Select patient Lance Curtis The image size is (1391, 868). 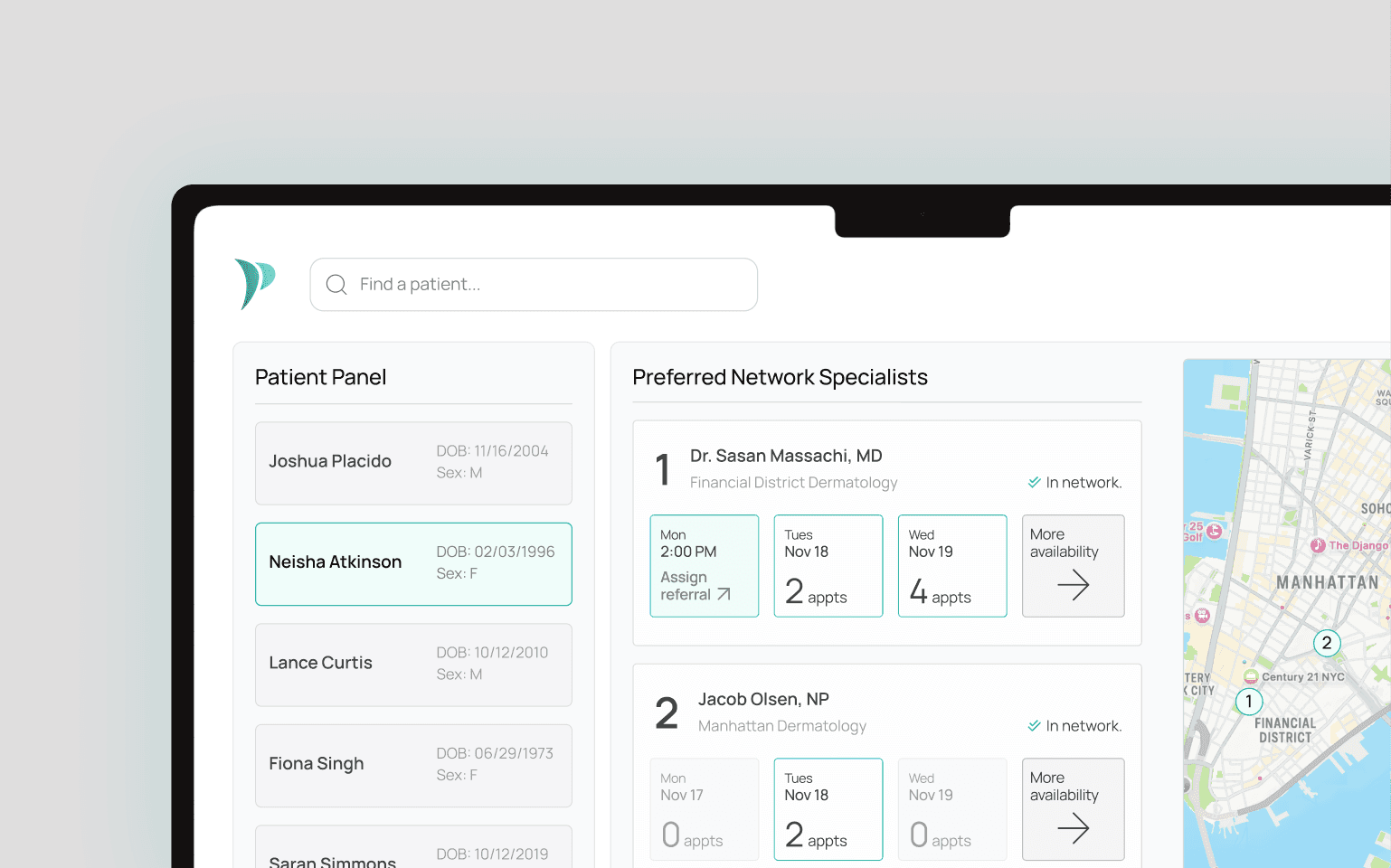point(413,665)
